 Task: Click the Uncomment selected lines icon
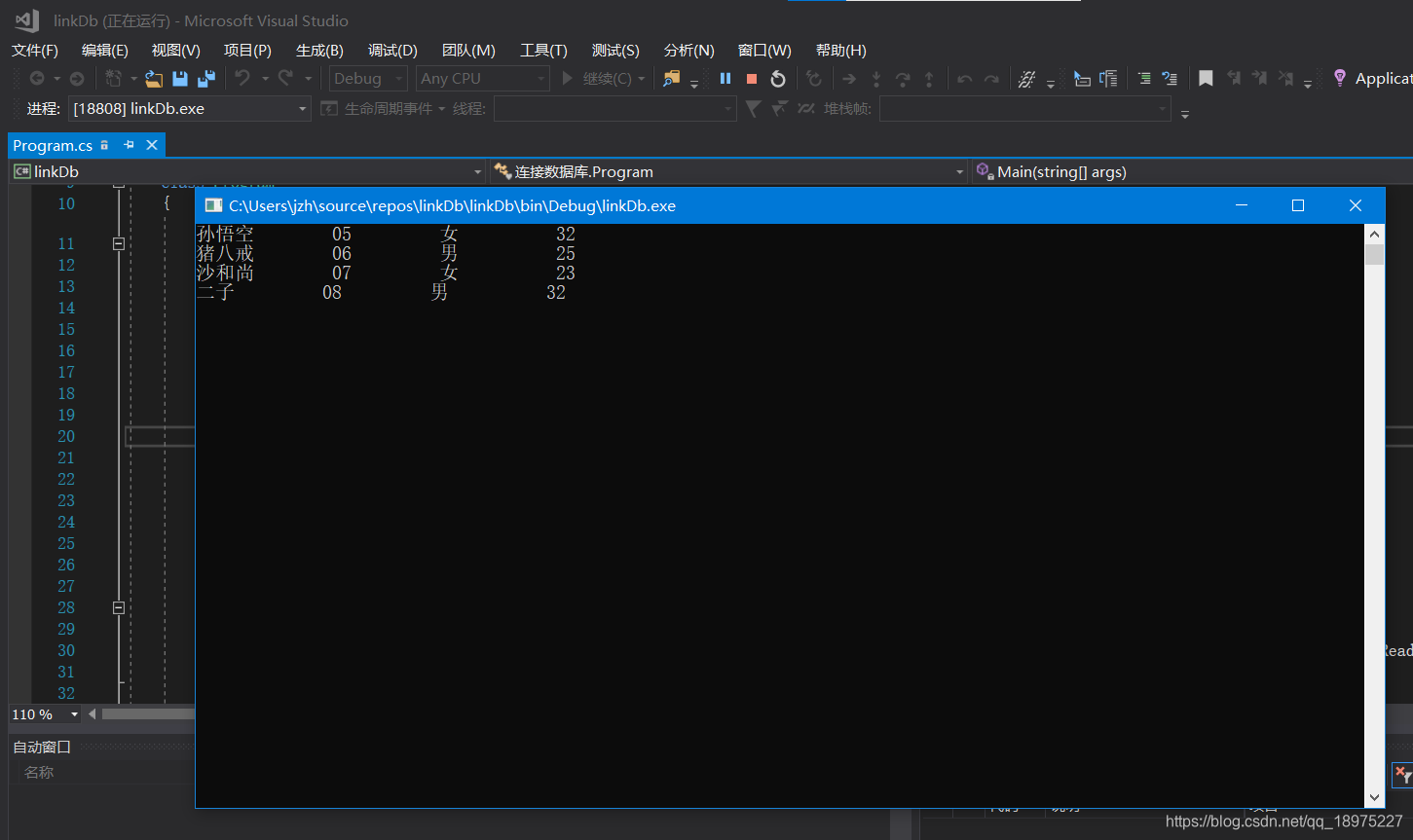point(1171,79)
